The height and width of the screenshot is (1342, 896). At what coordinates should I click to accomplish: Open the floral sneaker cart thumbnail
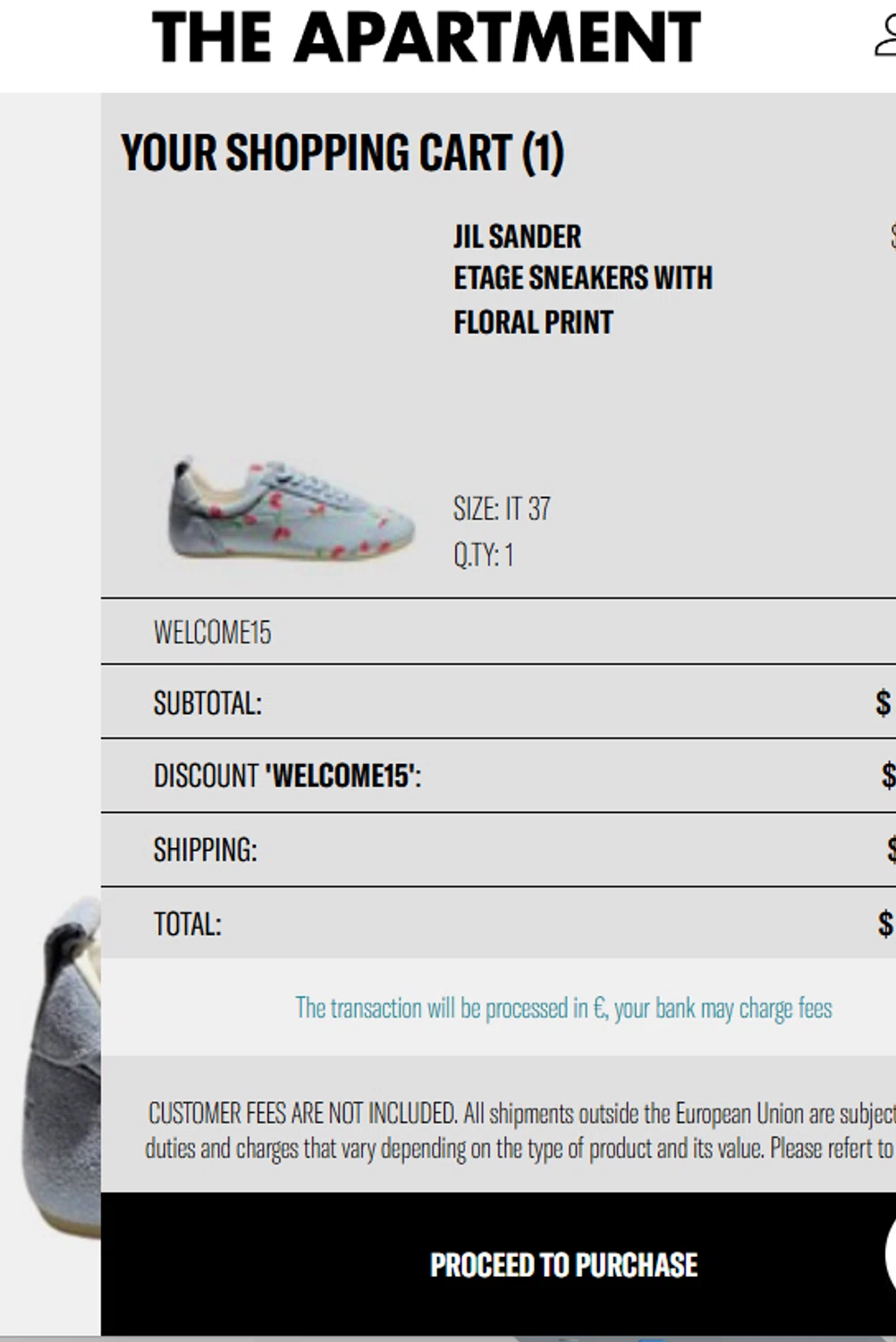[x=292, y=508]
